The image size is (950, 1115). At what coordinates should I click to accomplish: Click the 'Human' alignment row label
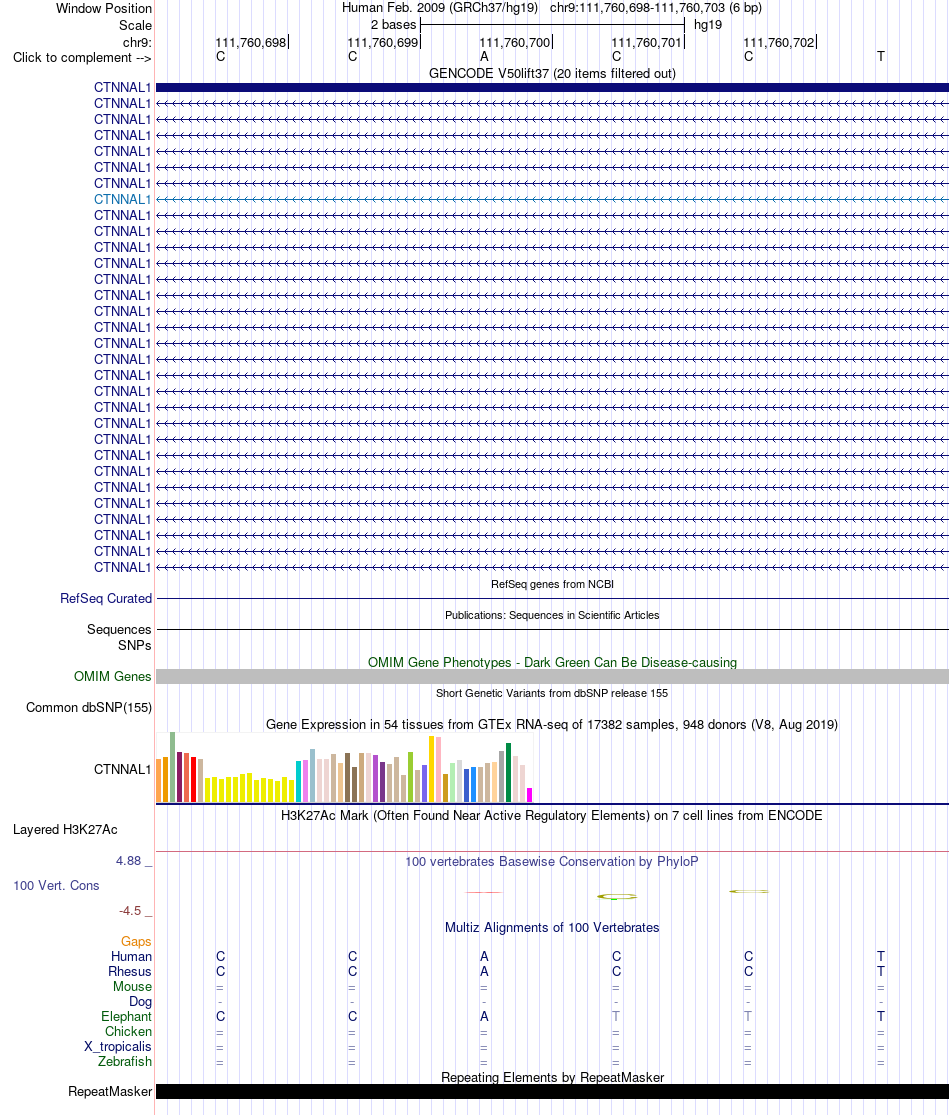tap(131, 956)
